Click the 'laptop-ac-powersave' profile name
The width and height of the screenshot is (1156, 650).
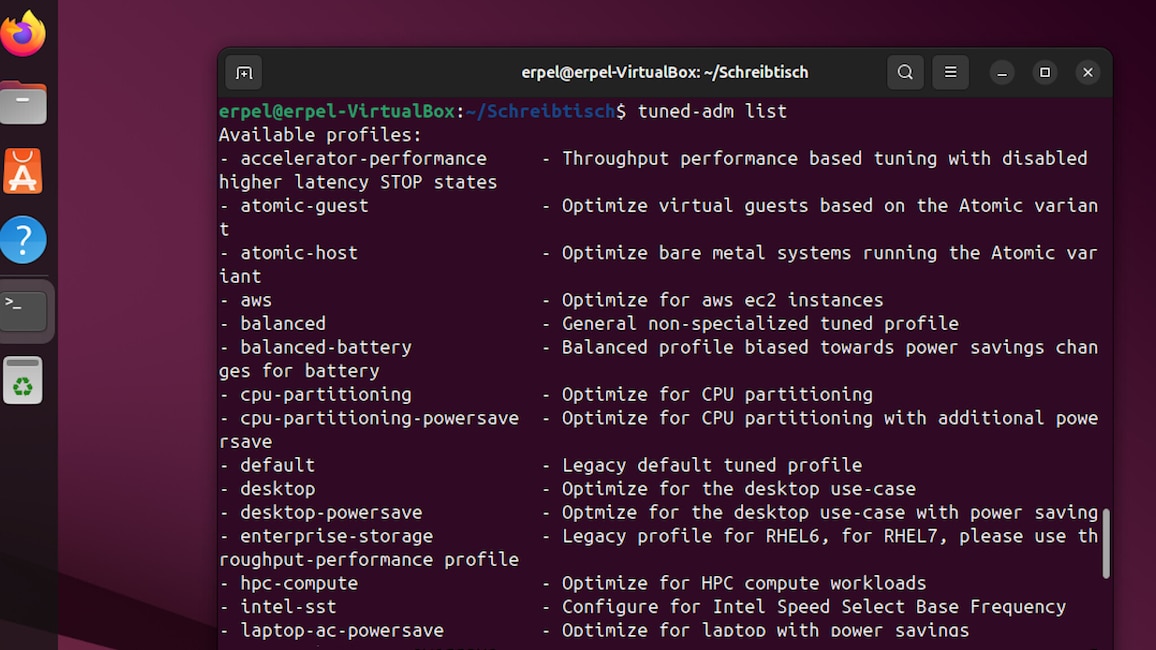click(342, 630)
